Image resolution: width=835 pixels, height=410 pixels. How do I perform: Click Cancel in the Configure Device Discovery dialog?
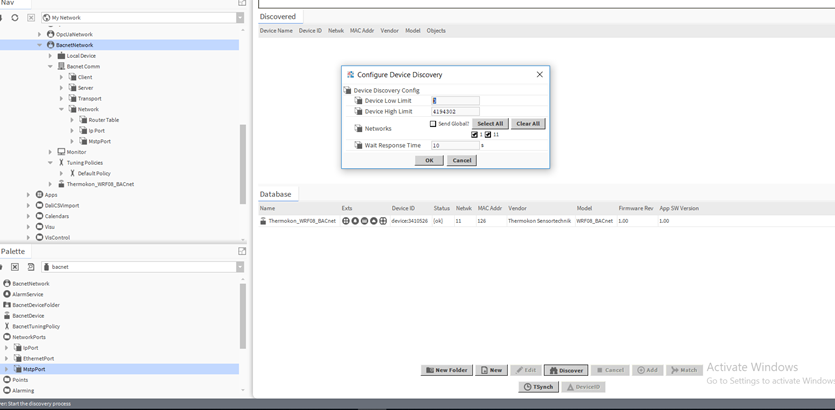pos(462,160)
